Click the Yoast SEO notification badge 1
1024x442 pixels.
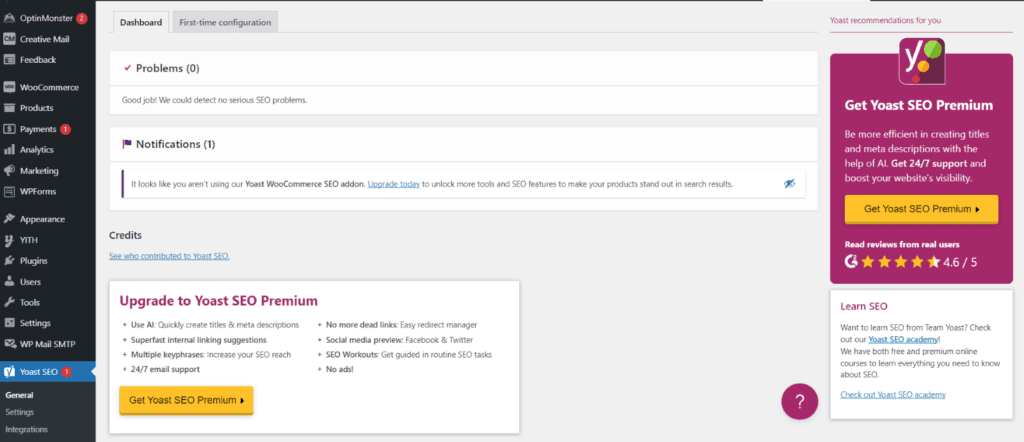click(x=66, y=372)
